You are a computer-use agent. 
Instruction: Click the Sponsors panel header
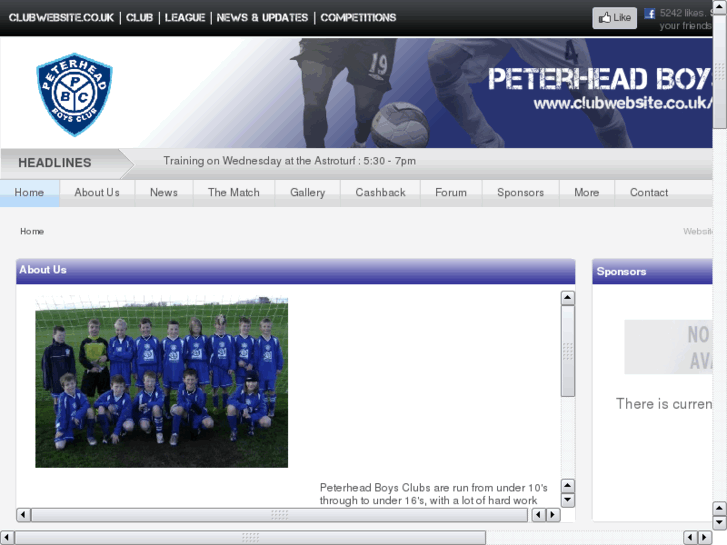(652, 271)
